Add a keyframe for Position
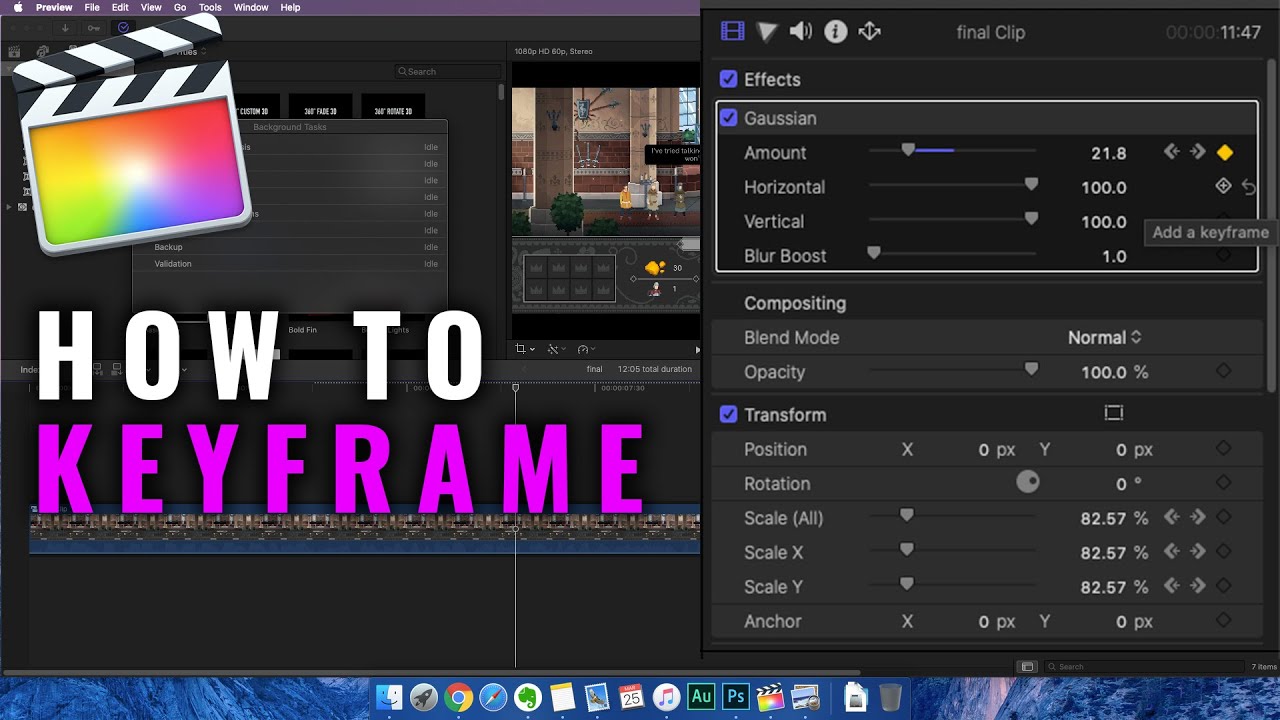The image size is (1280, 720). pyautogui.click(x=1223, y=449)
